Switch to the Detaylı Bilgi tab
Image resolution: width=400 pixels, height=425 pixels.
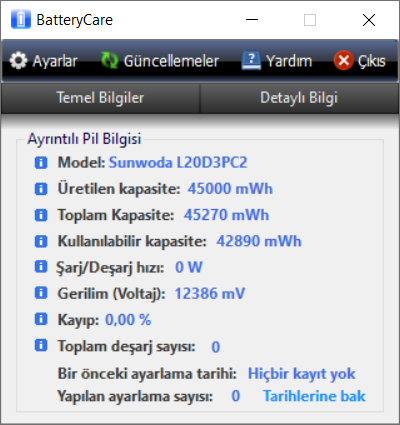299,98
